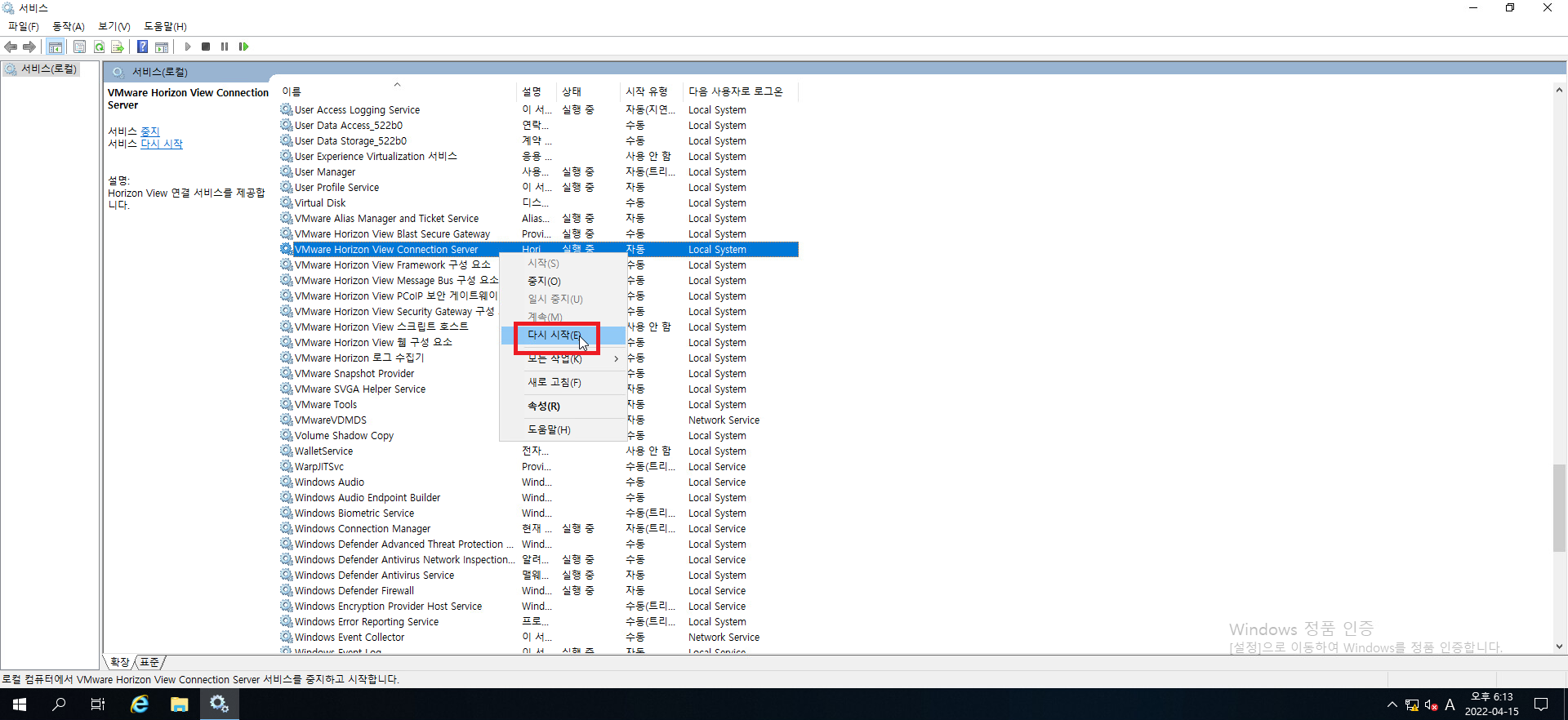
Task: Click the Windows Start button
Action: 20,704
